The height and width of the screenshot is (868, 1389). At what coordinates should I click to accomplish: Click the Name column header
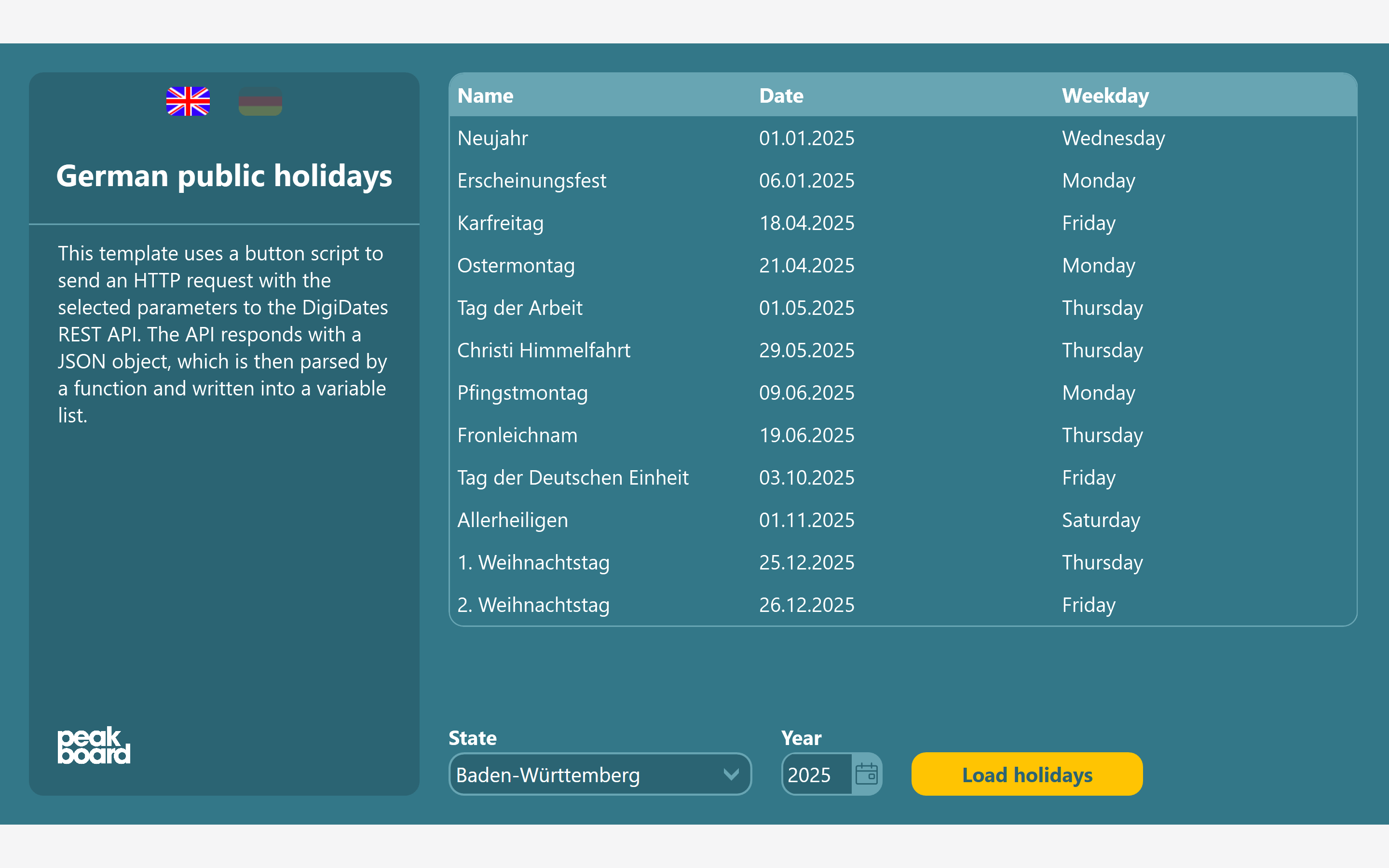[x=485, y=95]
